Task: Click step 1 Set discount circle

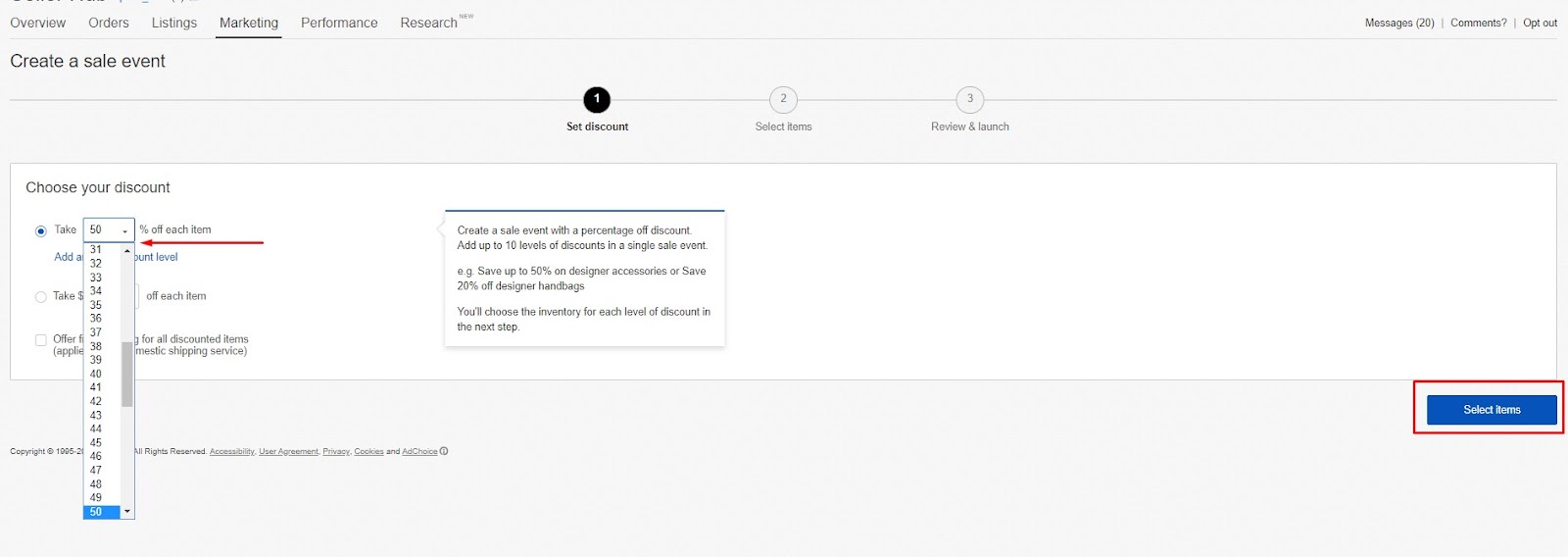Action: [597, 99]
